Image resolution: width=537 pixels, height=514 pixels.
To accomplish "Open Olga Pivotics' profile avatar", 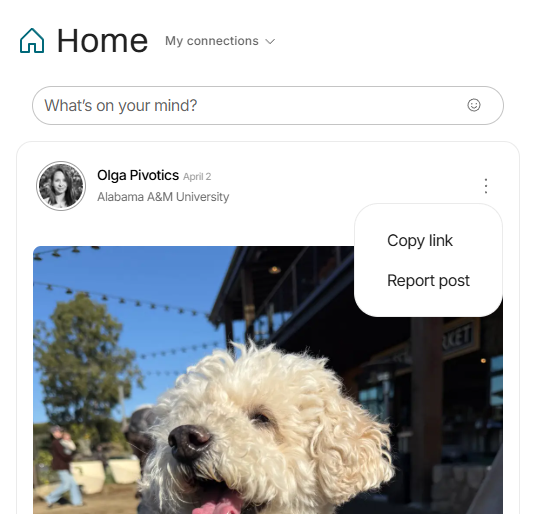I will pos(61,186).
